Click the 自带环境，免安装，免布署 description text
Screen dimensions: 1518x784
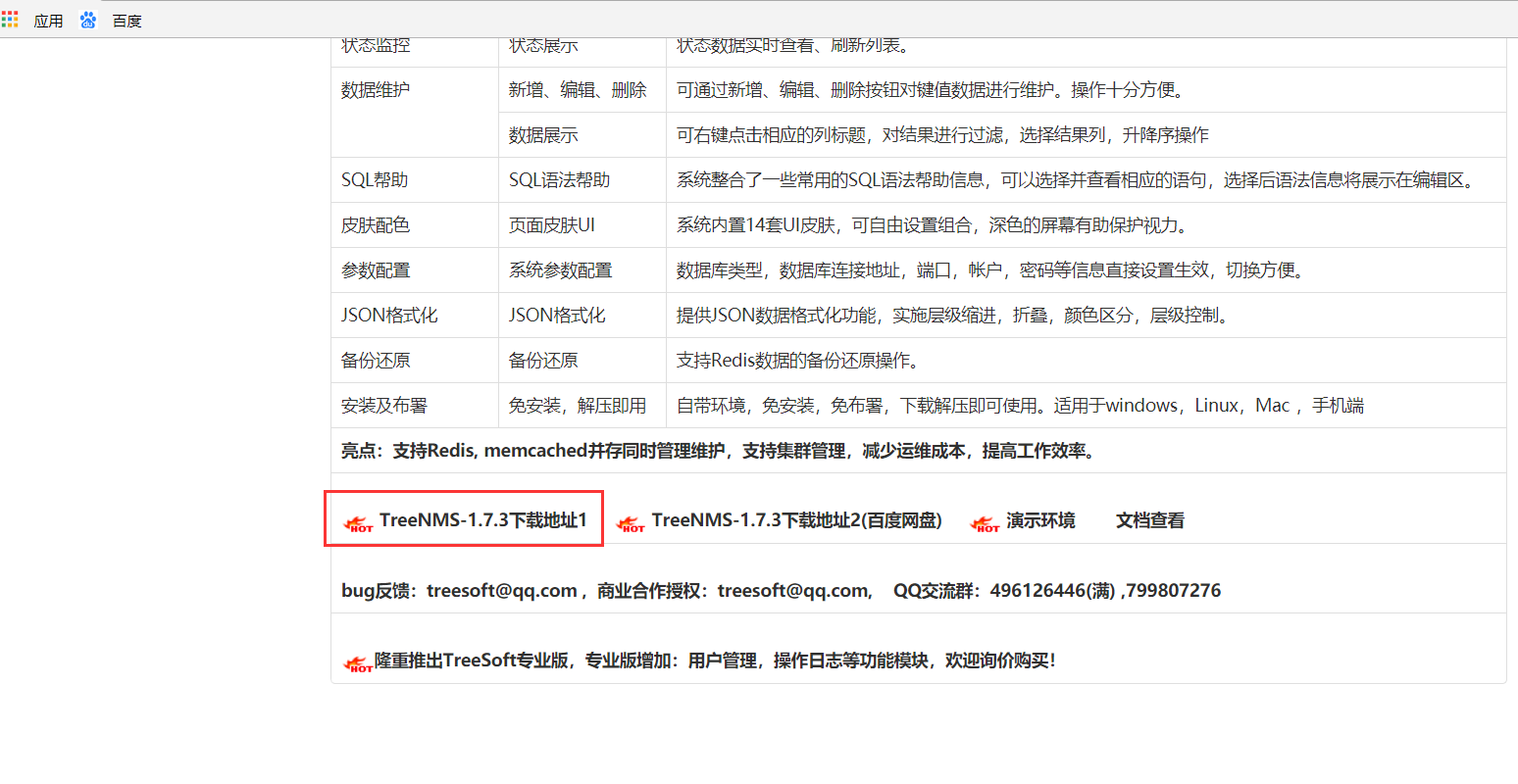click(1021, 406)
